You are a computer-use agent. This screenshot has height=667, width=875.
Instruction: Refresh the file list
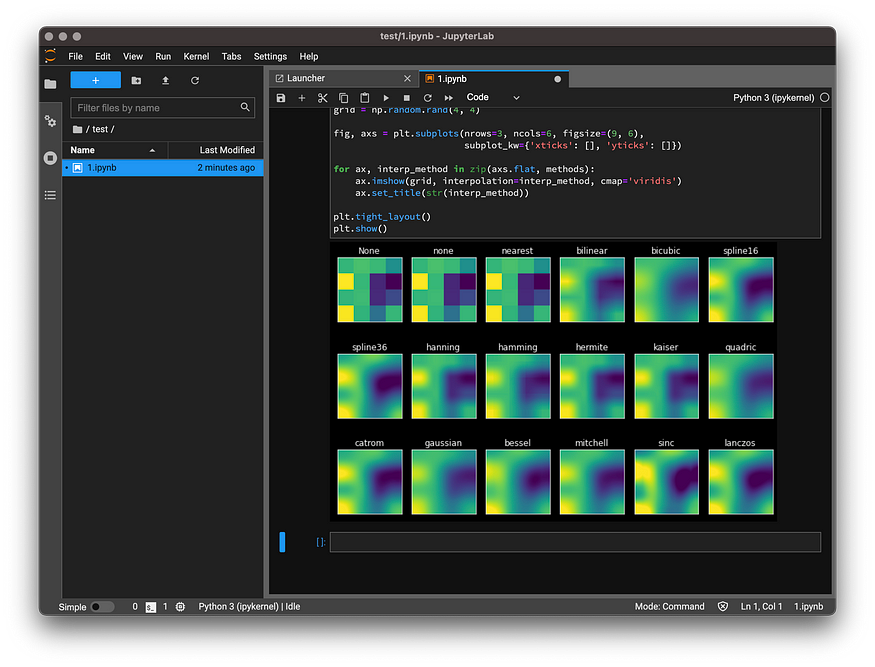(x=195, y=80)
